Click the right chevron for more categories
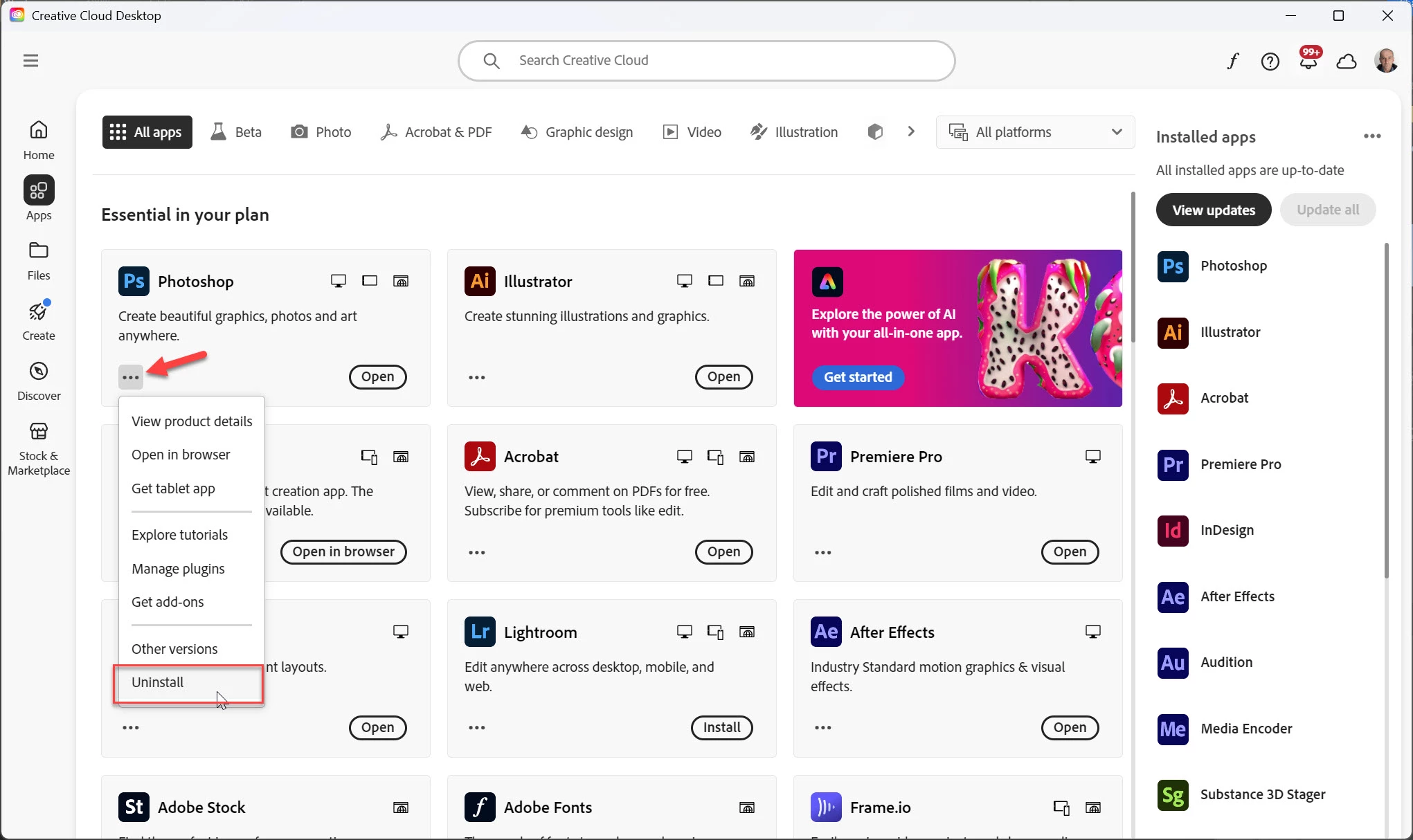The width and height of the screenshot is (1413, 840). coord(911,131)
